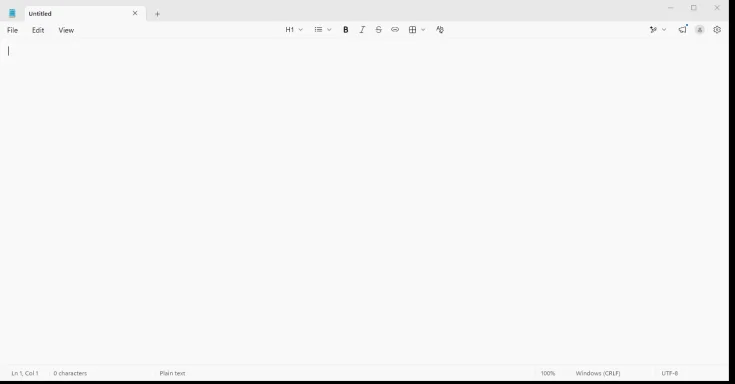Close the Notepad window
Viewport: 735px width, 384px height.
click(717, 8)
